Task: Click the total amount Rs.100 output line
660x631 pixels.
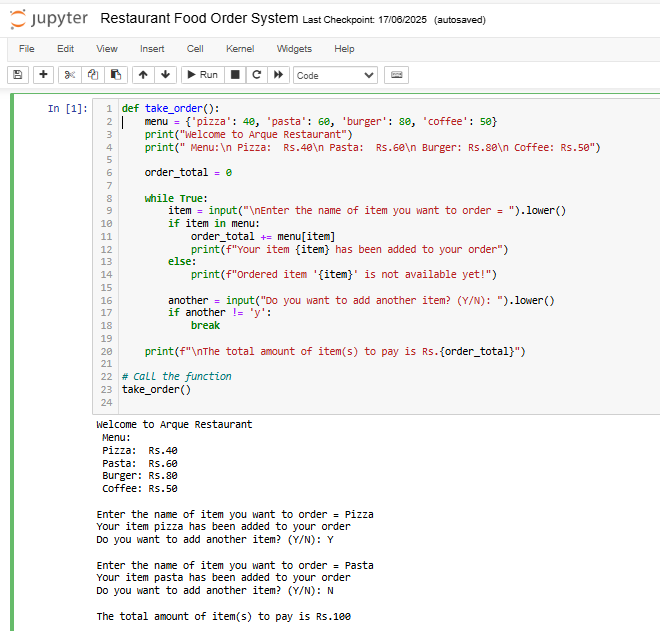Action: 224,616
